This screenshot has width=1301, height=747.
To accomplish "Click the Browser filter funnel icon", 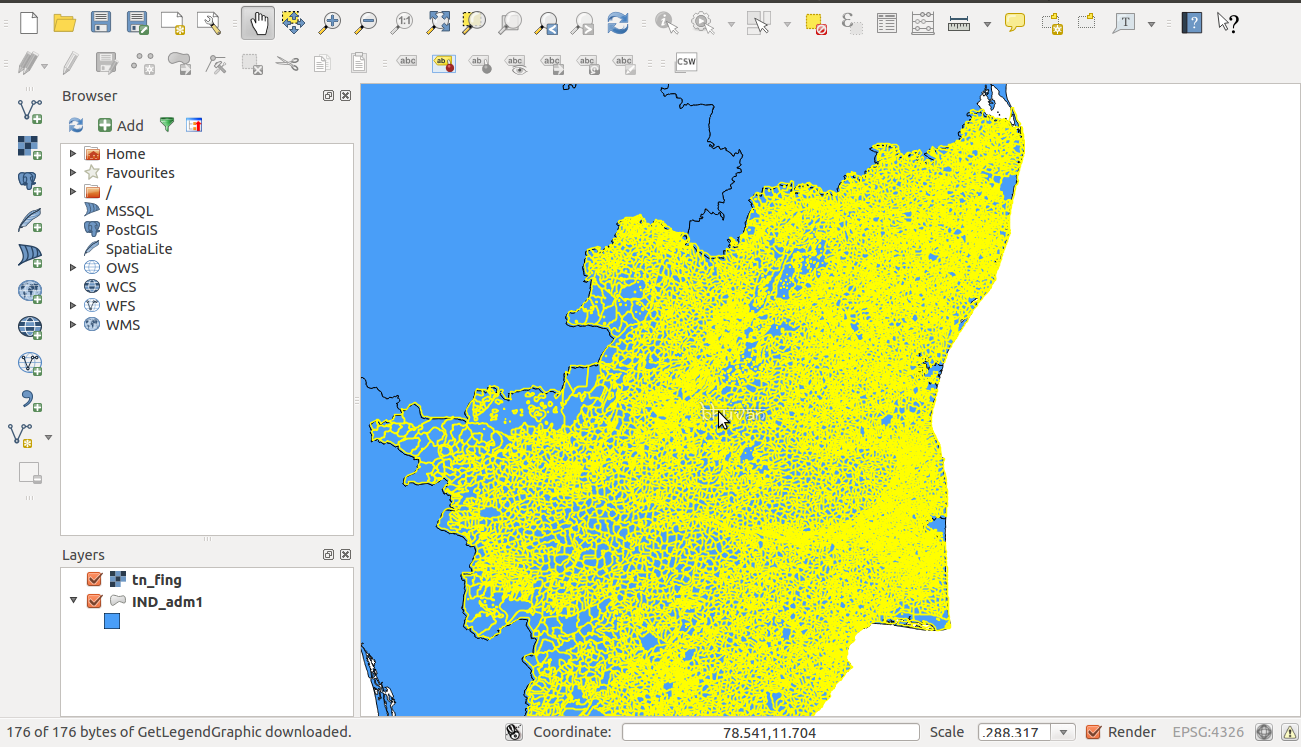I will [167, 125].
